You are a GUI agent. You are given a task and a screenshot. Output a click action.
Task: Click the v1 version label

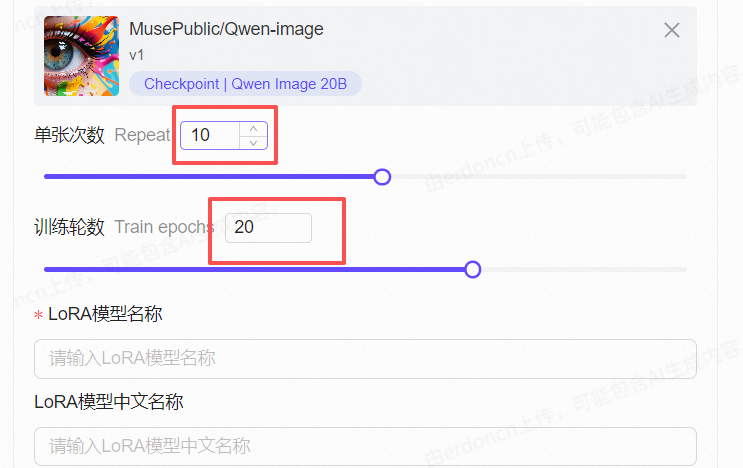pyautogui.click(x=136, y=55)
